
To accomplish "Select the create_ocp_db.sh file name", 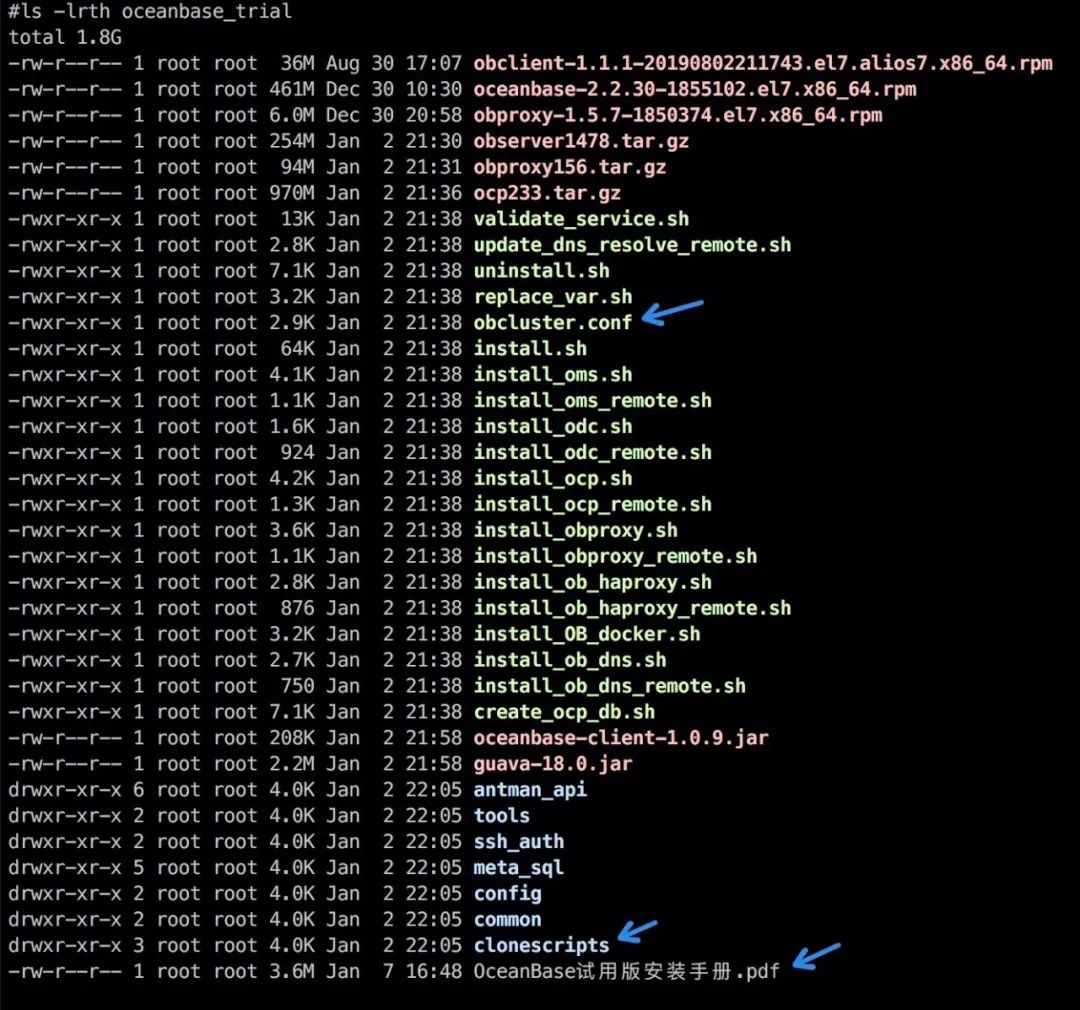I will point(564,712).
